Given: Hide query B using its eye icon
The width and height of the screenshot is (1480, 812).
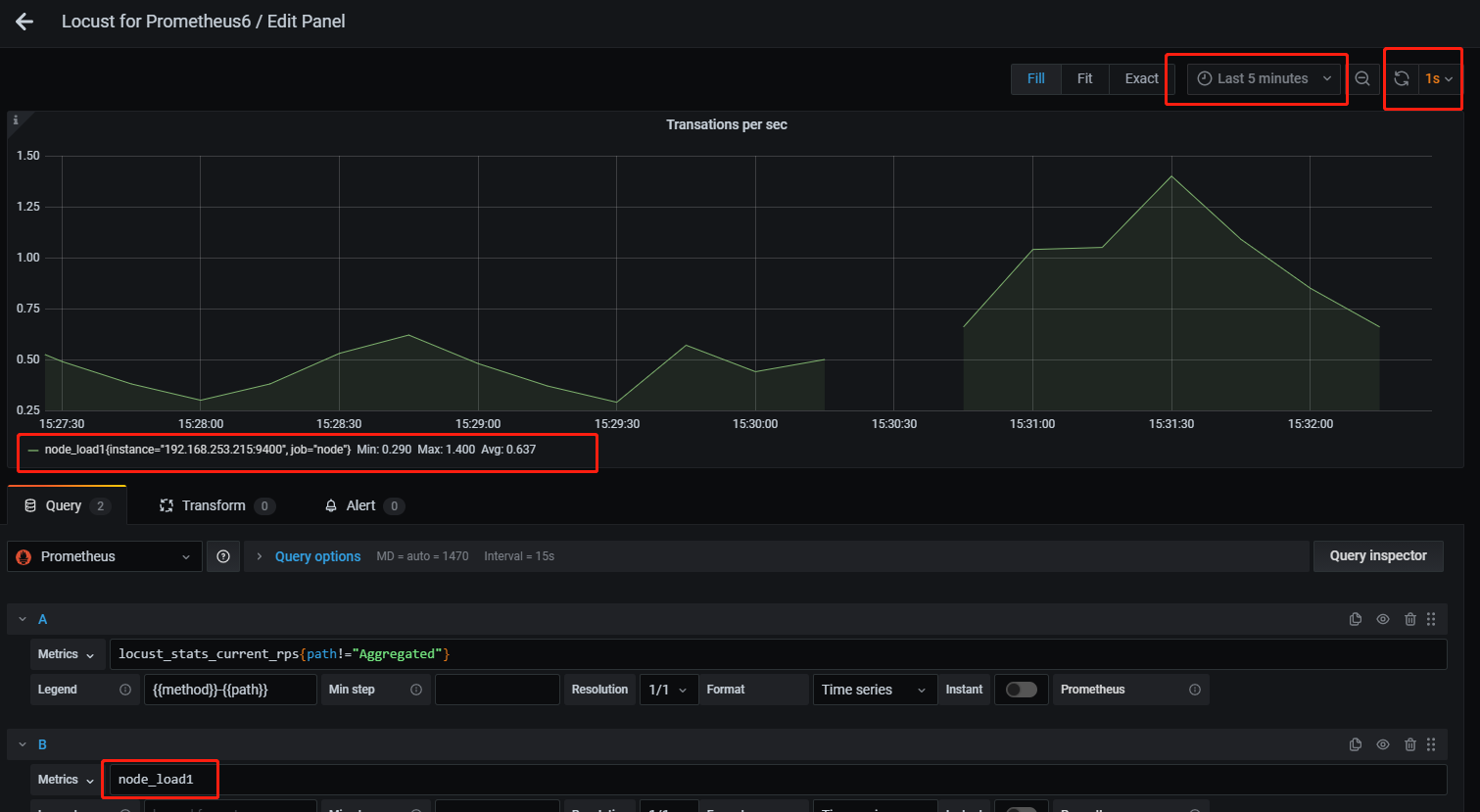Looking at the screenshot, I should 1382,744.
